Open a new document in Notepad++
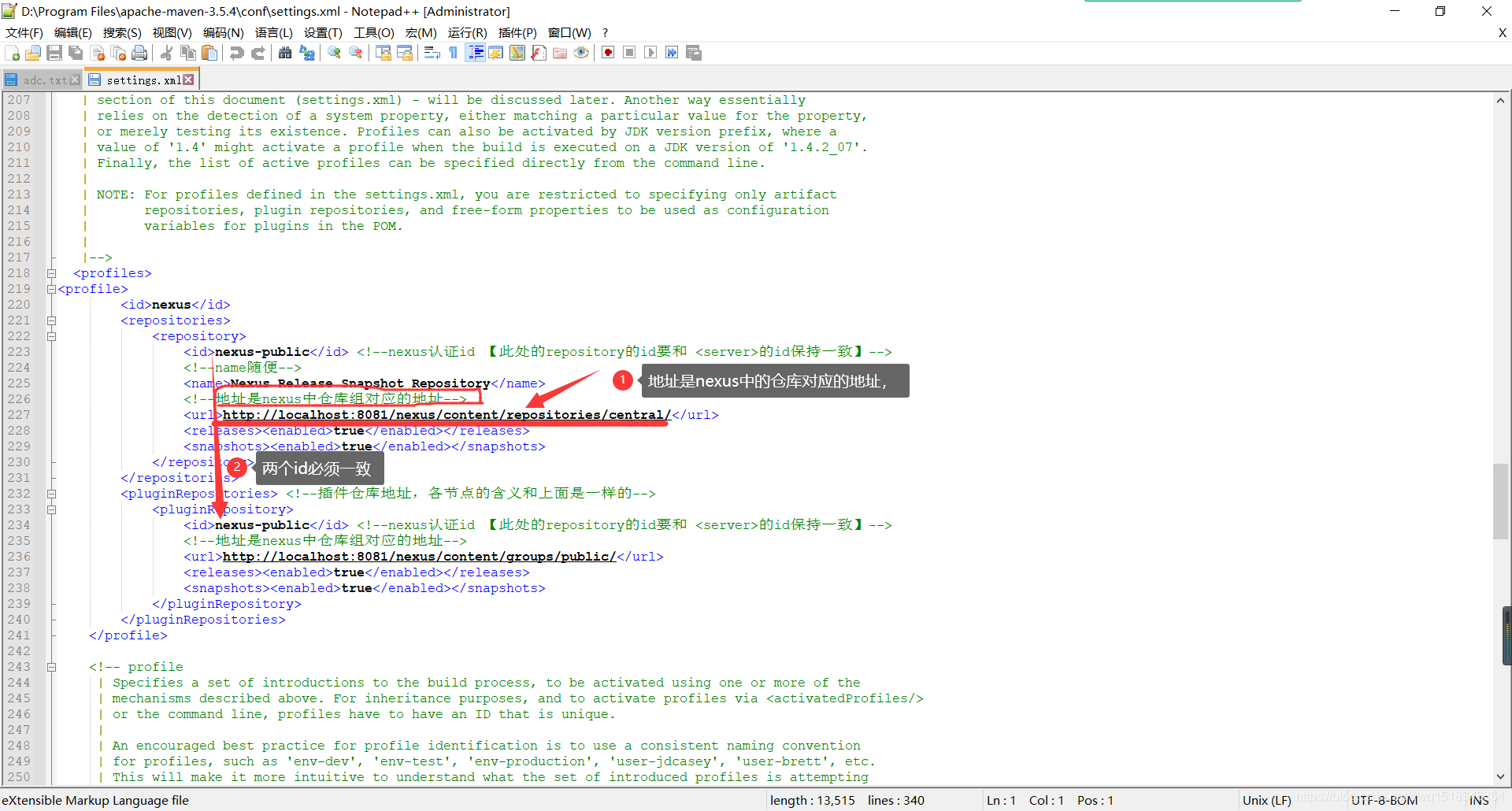 12,53
